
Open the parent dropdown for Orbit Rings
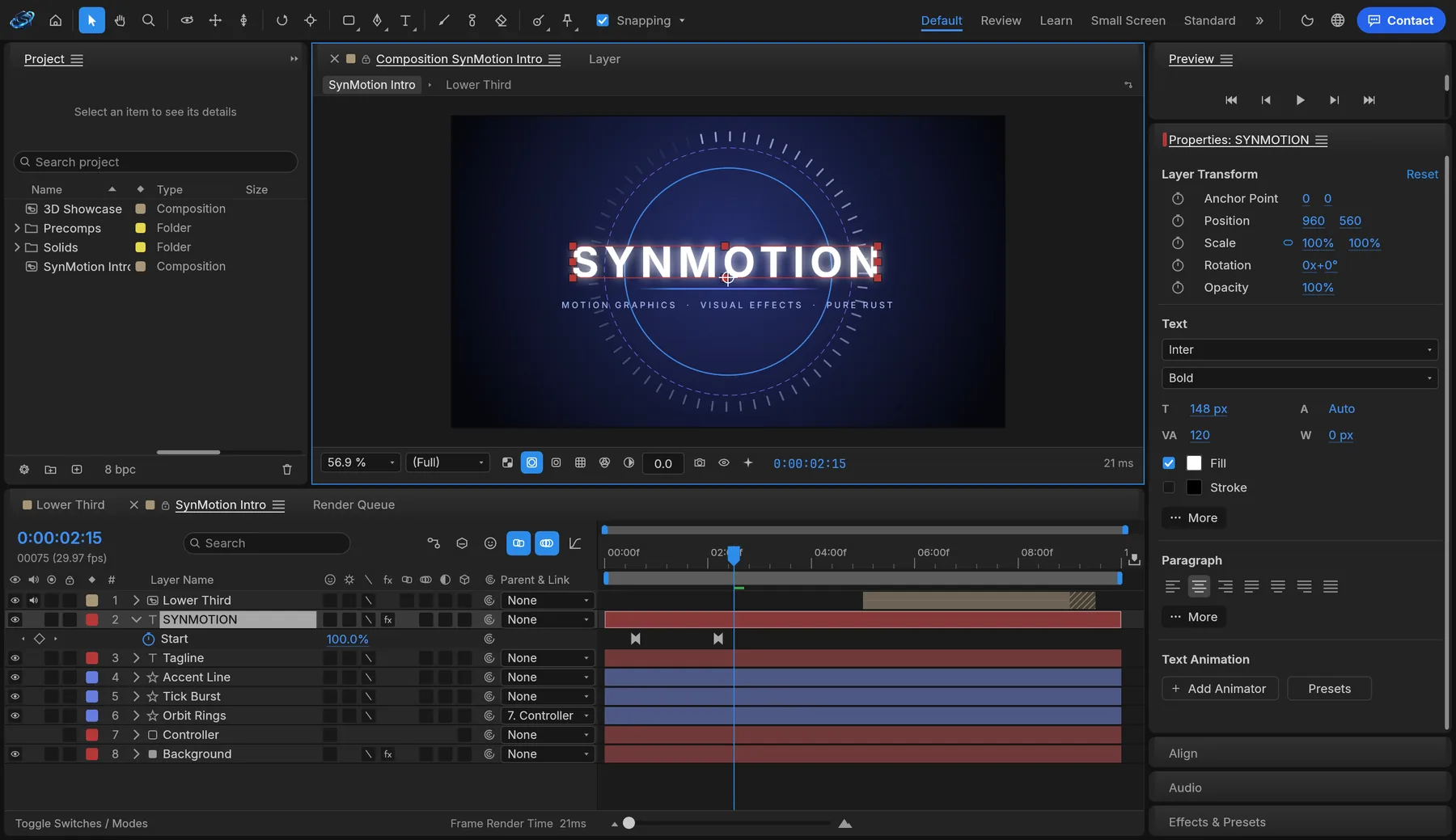[x=548, y=715]
